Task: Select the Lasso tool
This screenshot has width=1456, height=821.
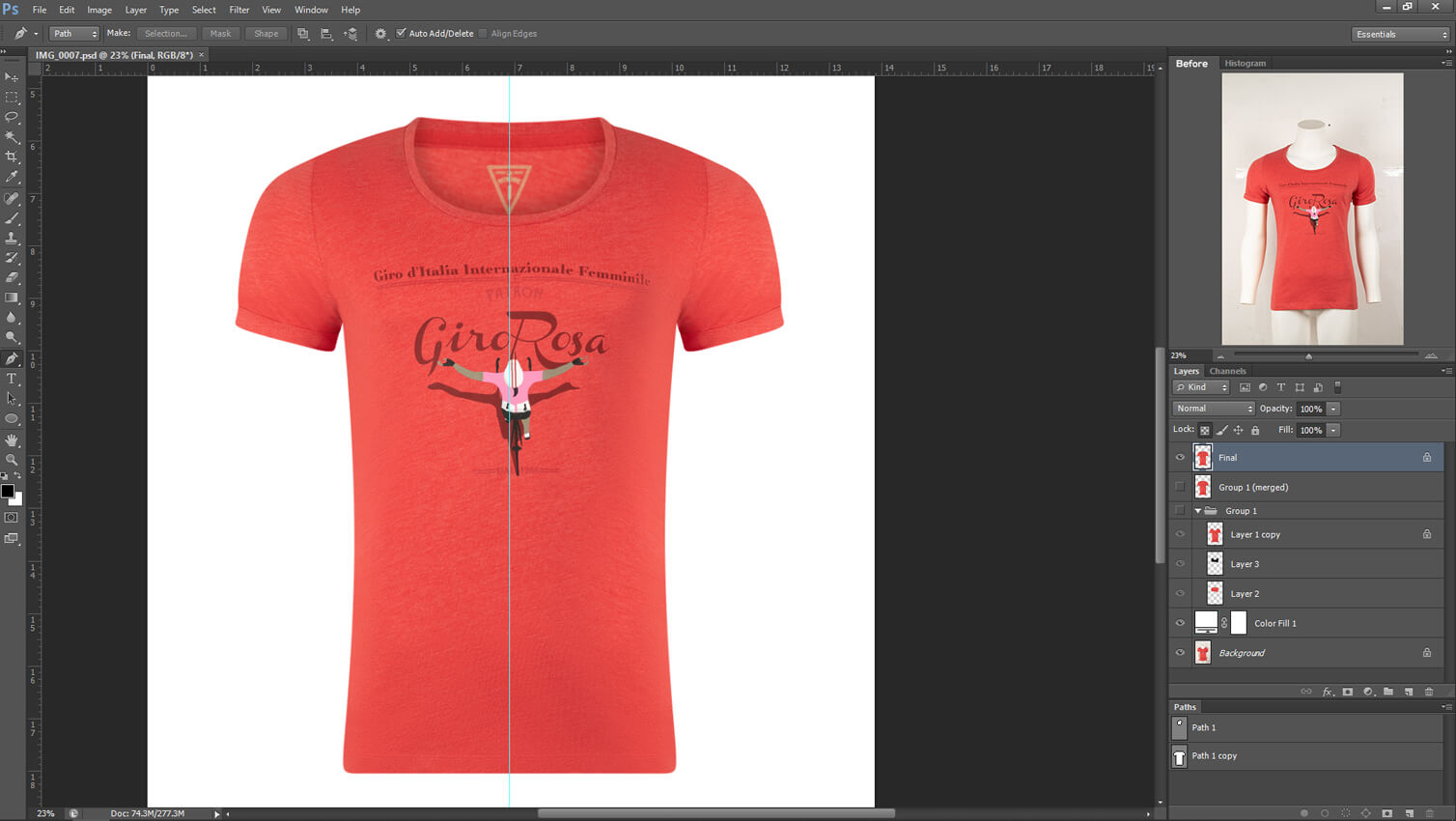Action: (x=12, y=117)
